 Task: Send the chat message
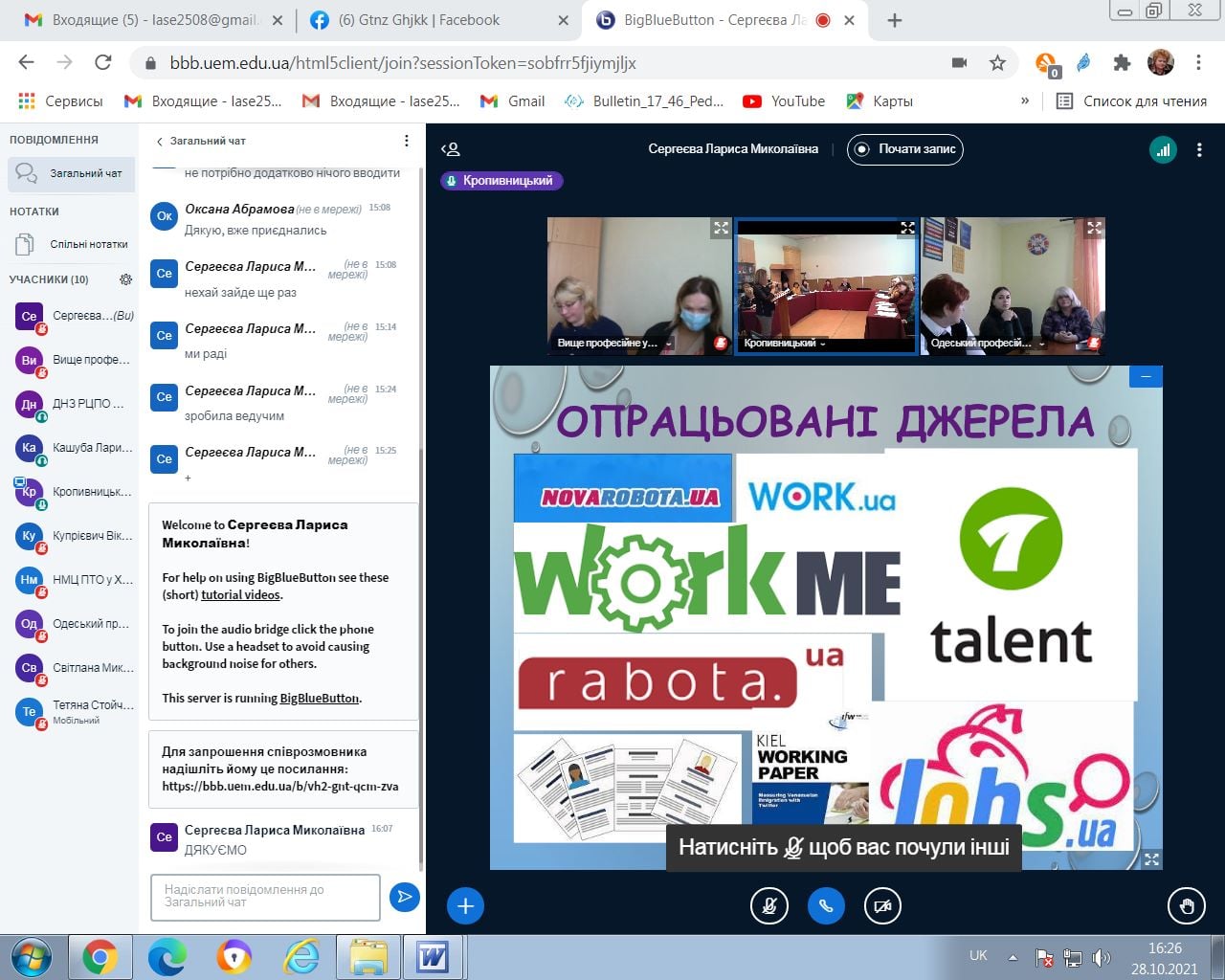[x=405, y=897]
